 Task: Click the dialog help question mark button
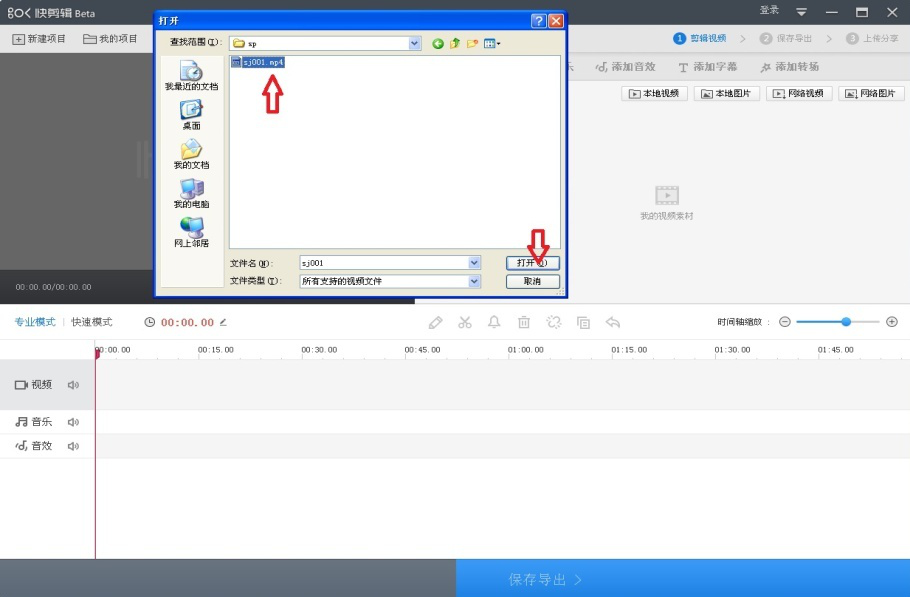click(x=538, y=21)
